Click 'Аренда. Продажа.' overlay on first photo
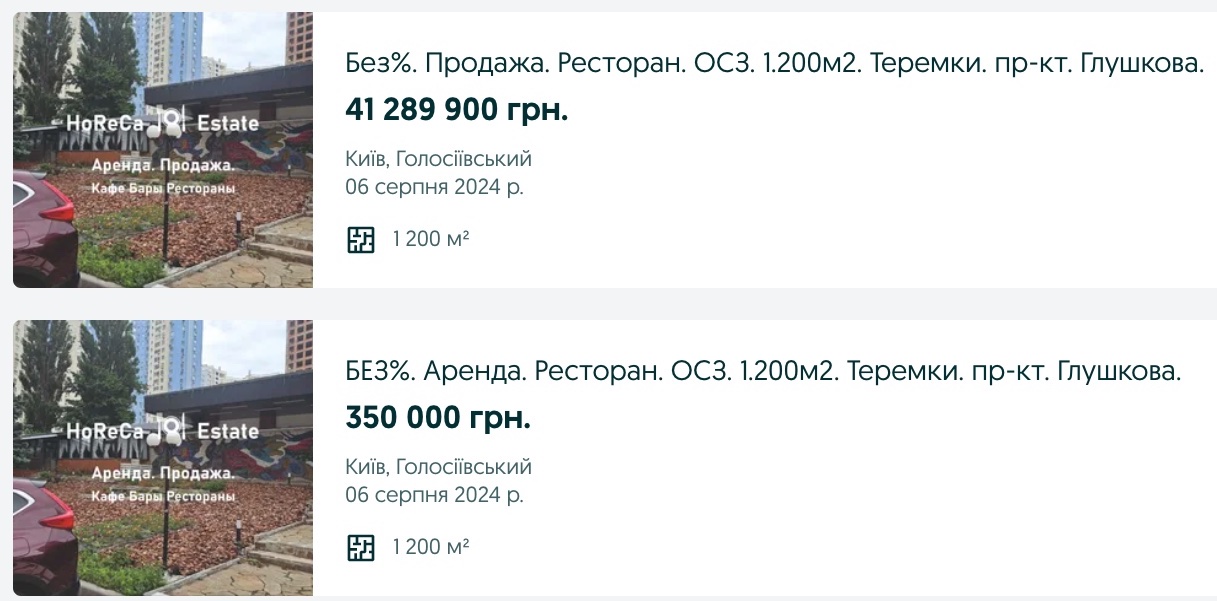Viewport: 1217px width, 601px height. point(162,166)
